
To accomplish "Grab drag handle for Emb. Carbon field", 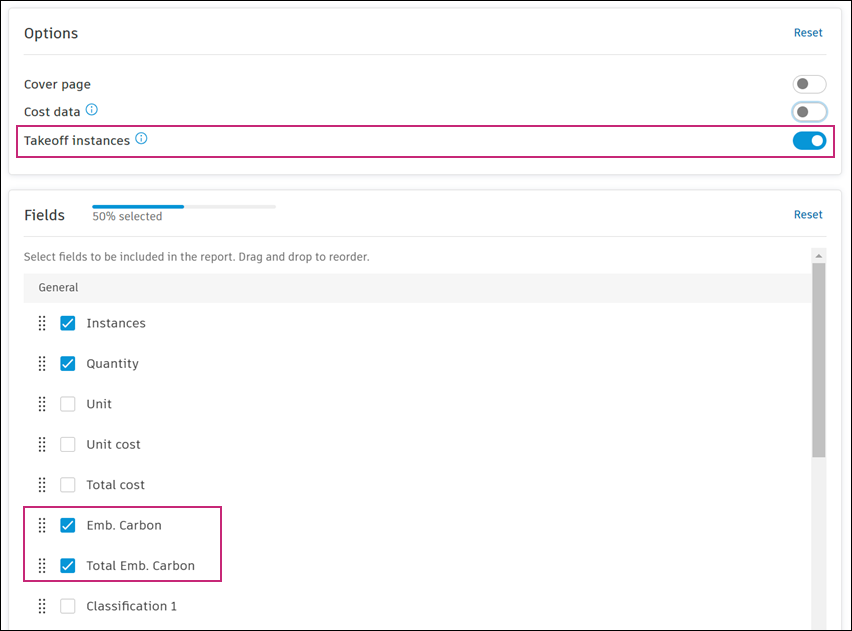I will (42, 525).
